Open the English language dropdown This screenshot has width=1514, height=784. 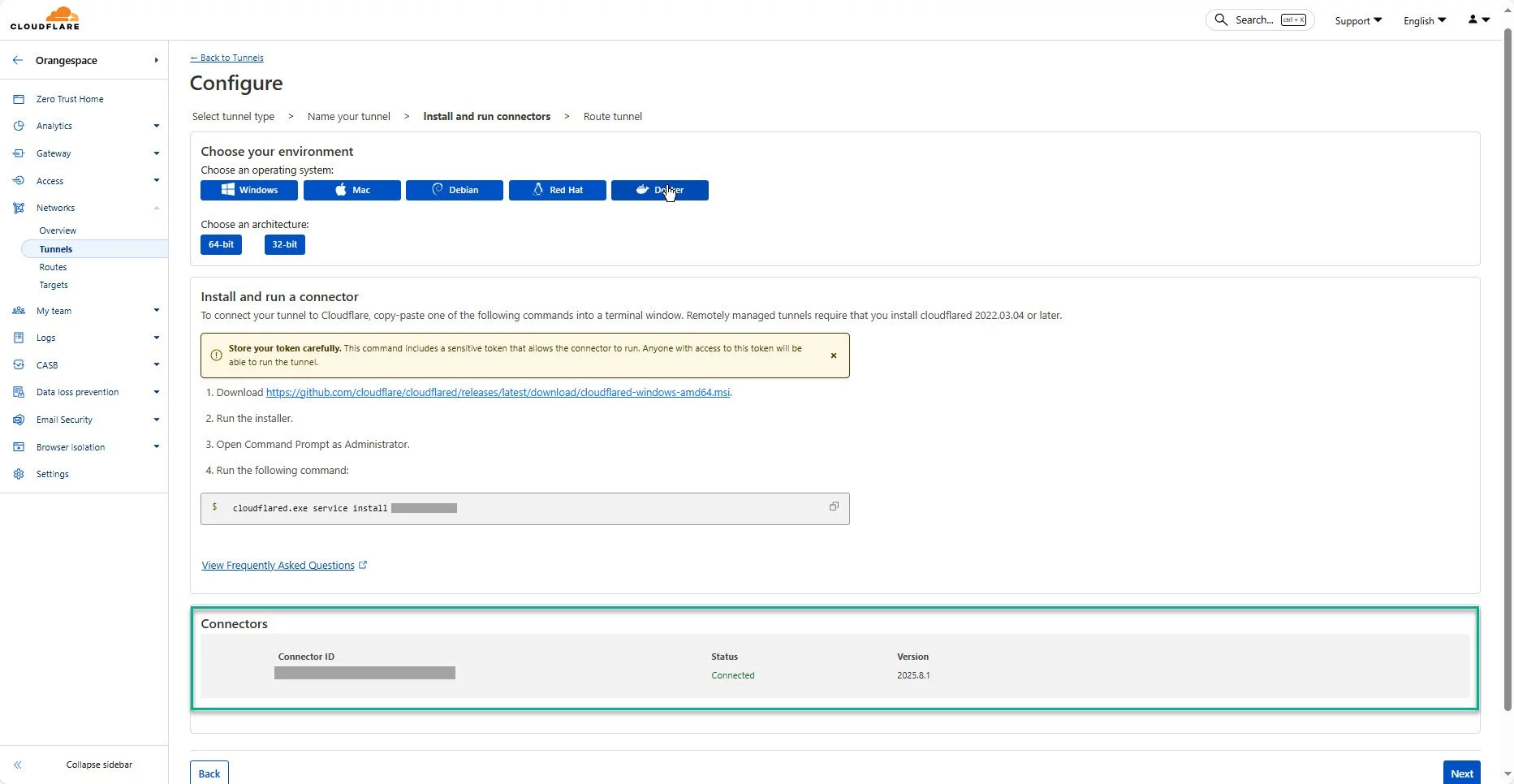coord(1425,20)
